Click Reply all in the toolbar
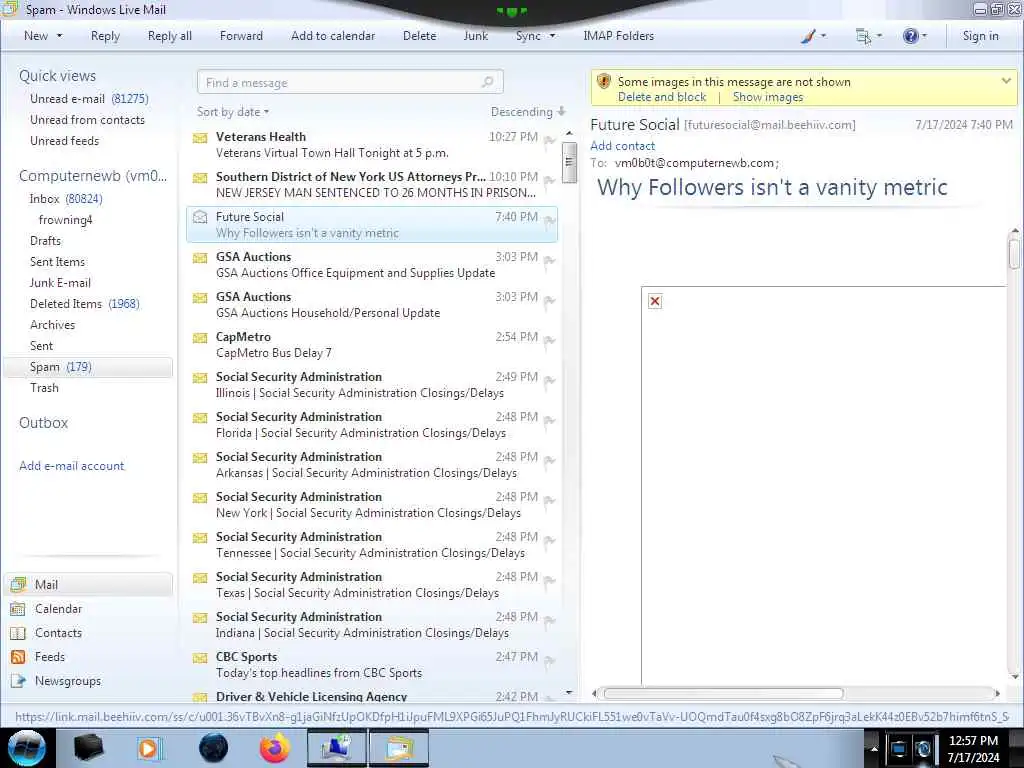 (x=170, y=36)
